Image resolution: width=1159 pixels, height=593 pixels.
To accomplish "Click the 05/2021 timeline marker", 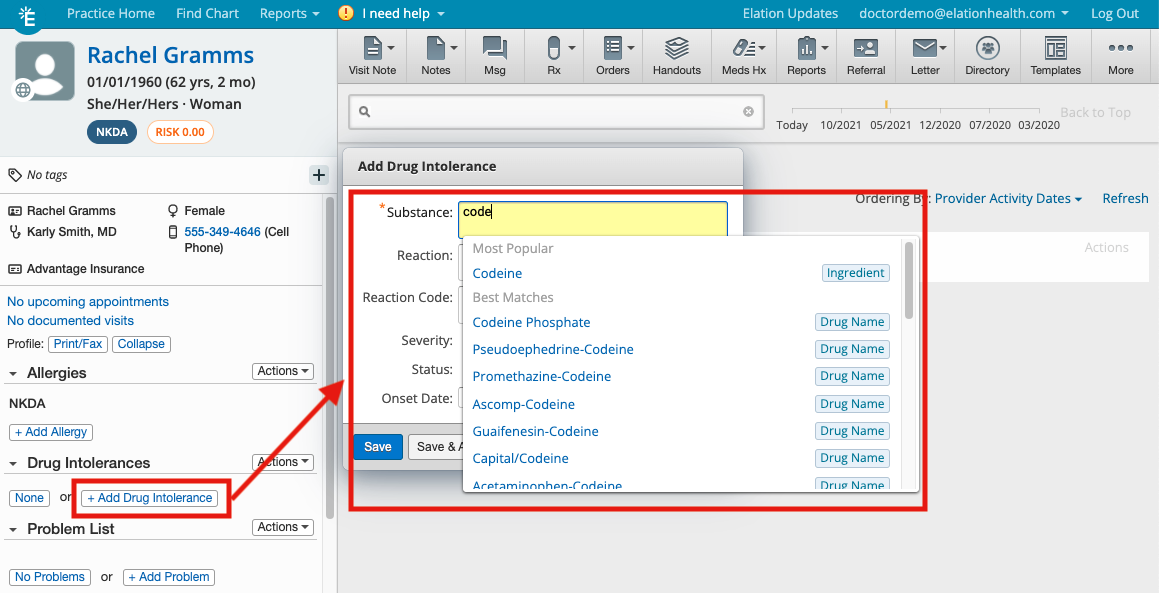I will click(890, 125).
